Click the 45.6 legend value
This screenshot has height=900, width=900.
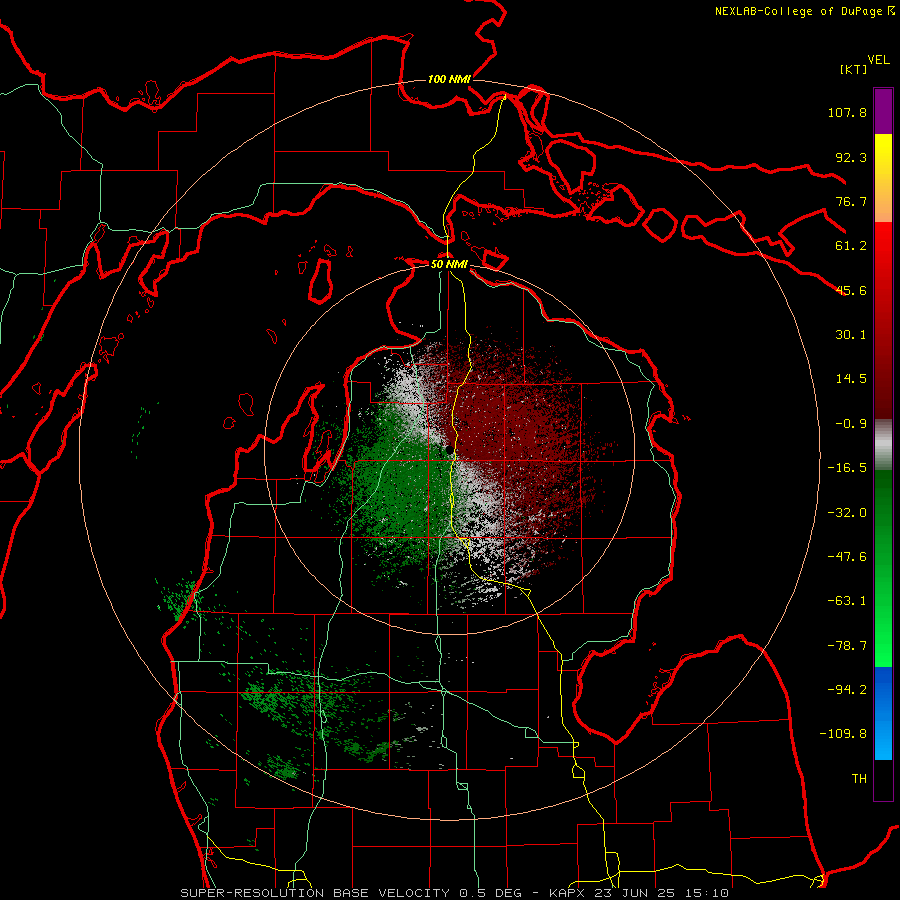pos(851,290)
